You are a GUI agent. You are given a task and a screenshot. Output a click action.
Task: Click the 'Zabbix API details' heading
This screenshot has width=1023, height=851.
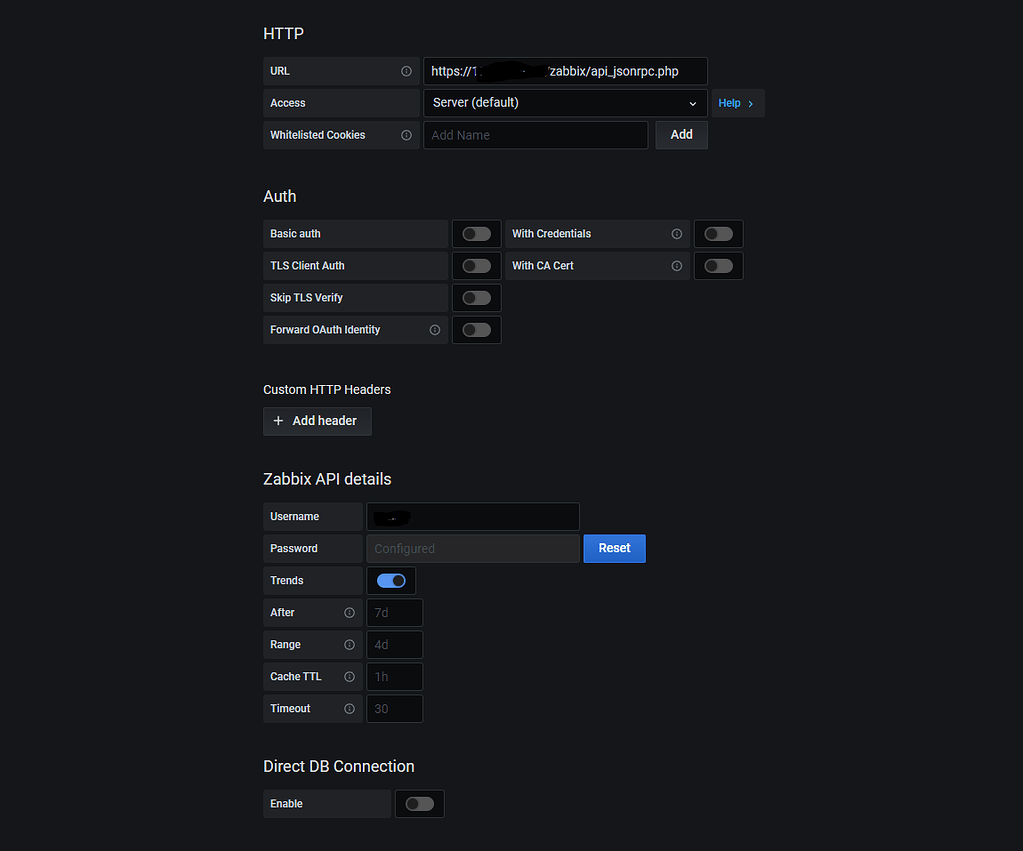[x=327, y=479]
